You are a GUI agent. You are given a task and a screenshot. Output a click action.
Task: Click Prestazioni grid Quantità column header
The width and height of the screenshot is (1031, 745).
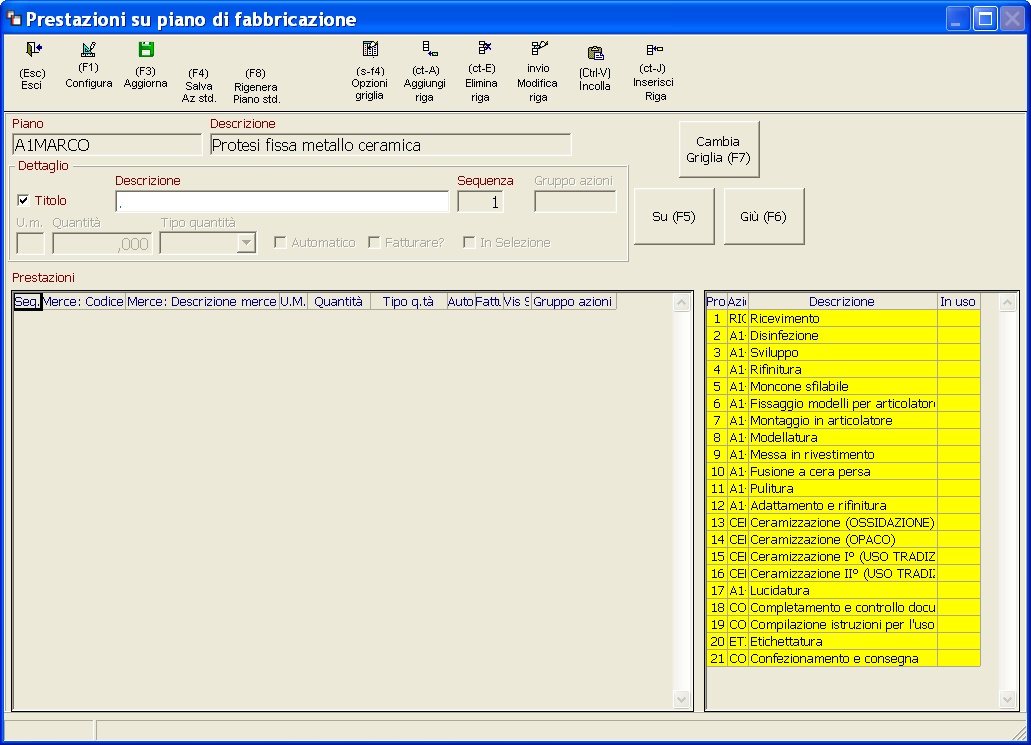click(x=339, y=302)
